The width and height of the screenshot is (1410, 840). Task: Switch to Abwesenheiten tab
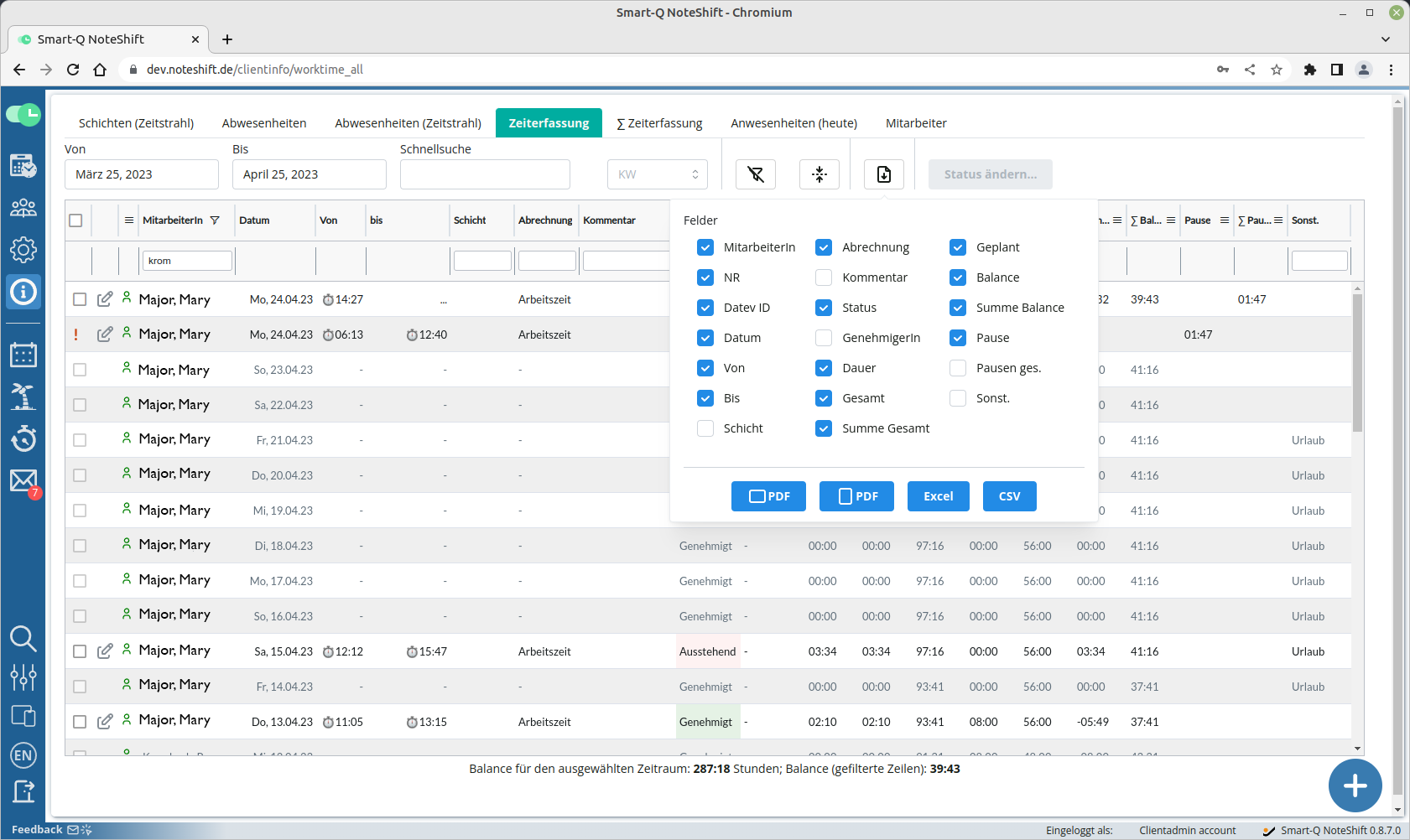point(264,123)
